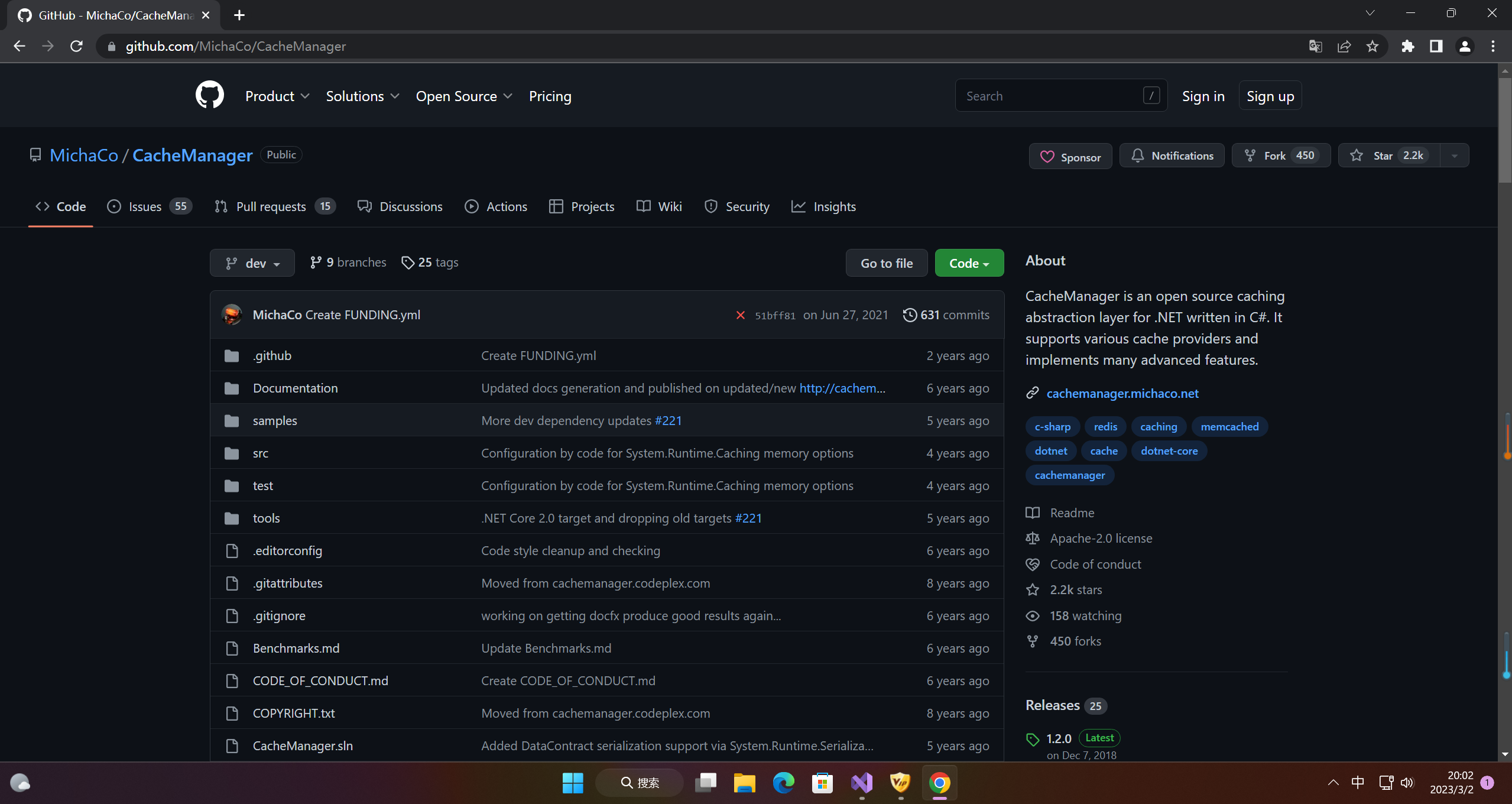
Task: Open cachemanager.michaco.net website link
Action: coord(1122,393)
